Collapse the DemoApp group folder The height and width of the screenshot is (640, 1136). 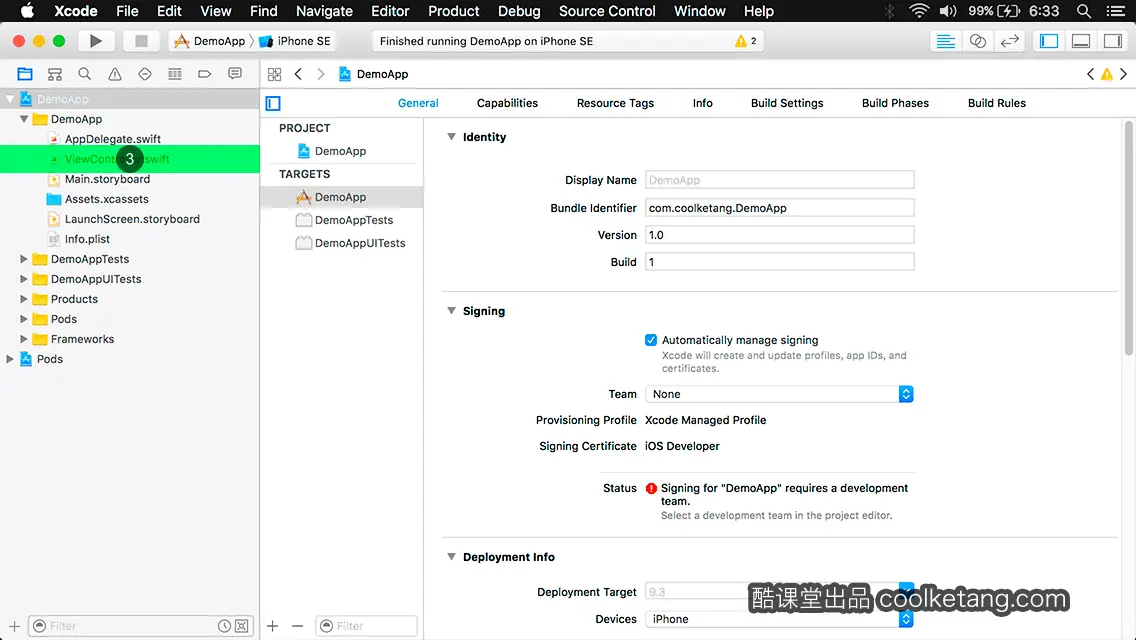click(x=24, y=119)
